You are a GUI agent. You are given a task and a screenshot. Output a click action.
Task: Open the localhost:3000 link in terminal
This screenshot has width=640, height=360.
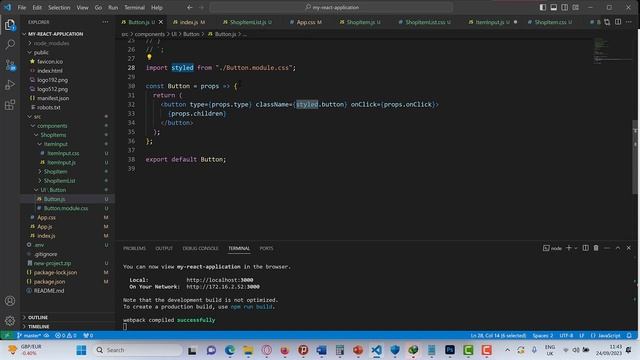[x=220, y=280]
